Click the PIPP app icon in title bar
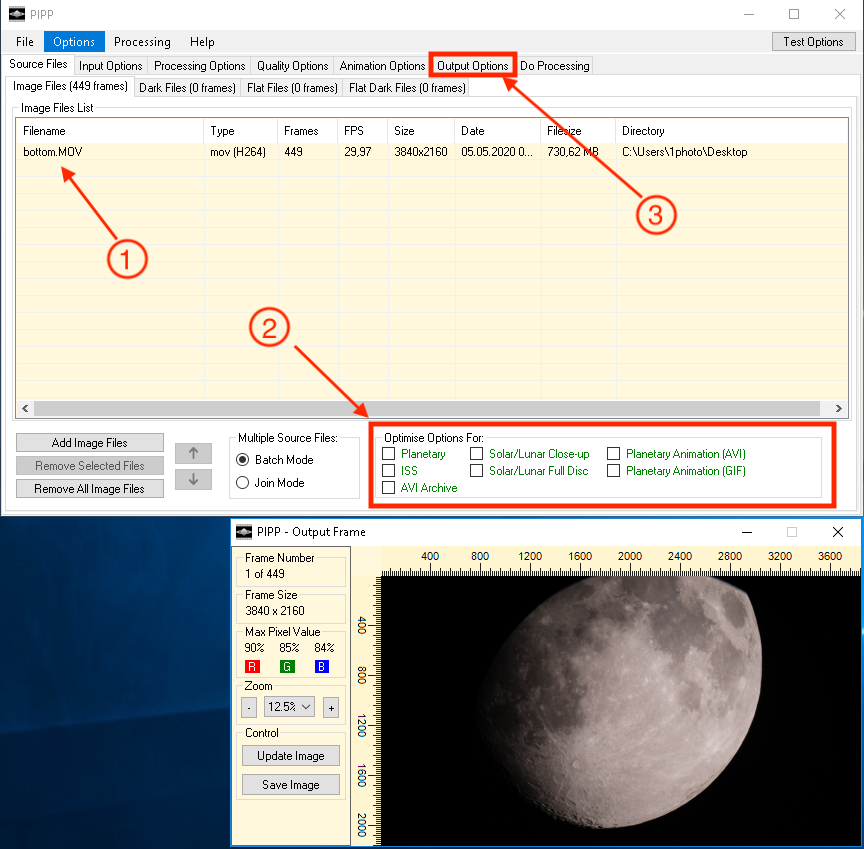Viewport: 864px width, 849px height. 16,14
